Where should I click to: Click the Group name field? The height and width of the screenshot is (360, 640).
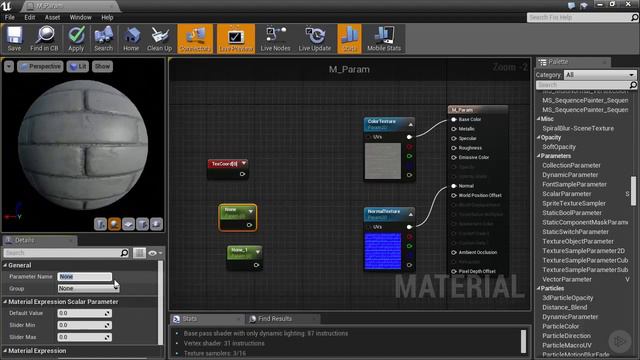click(x=88, y=289)
